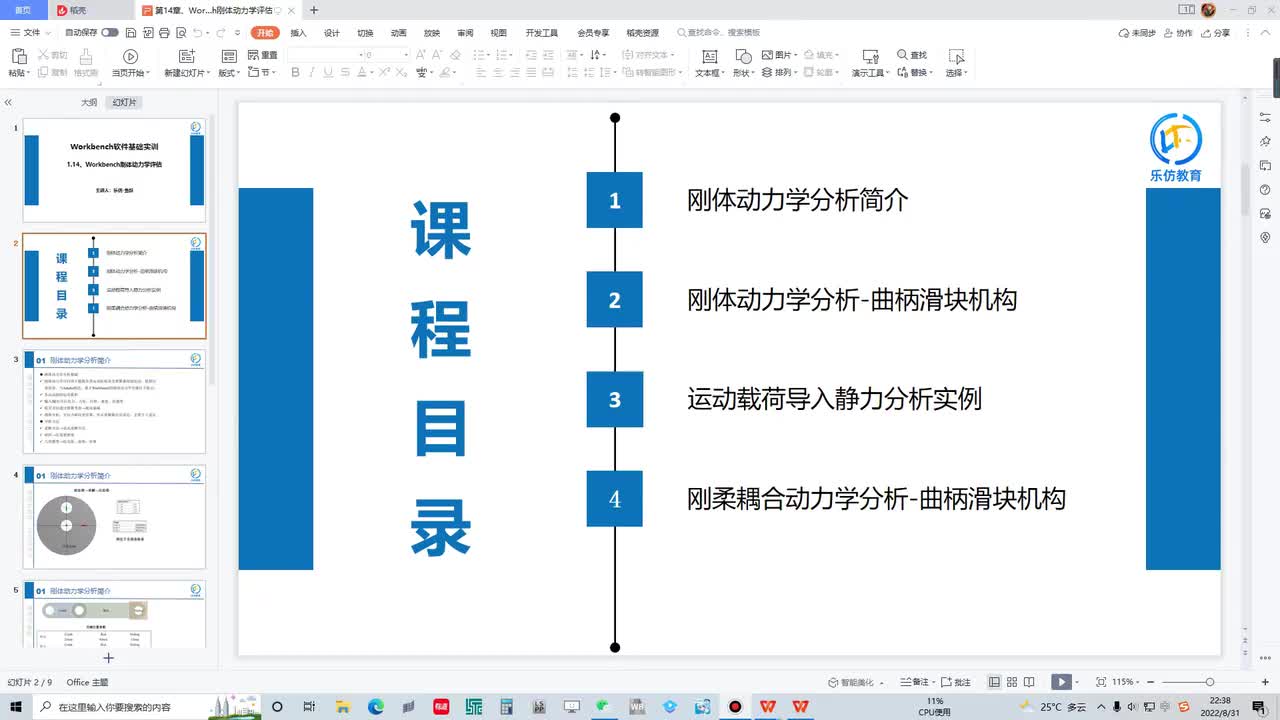Screen dimensions: 1280x720
Task: Expand quick access toolbar customize arrow
Action: 237,33
